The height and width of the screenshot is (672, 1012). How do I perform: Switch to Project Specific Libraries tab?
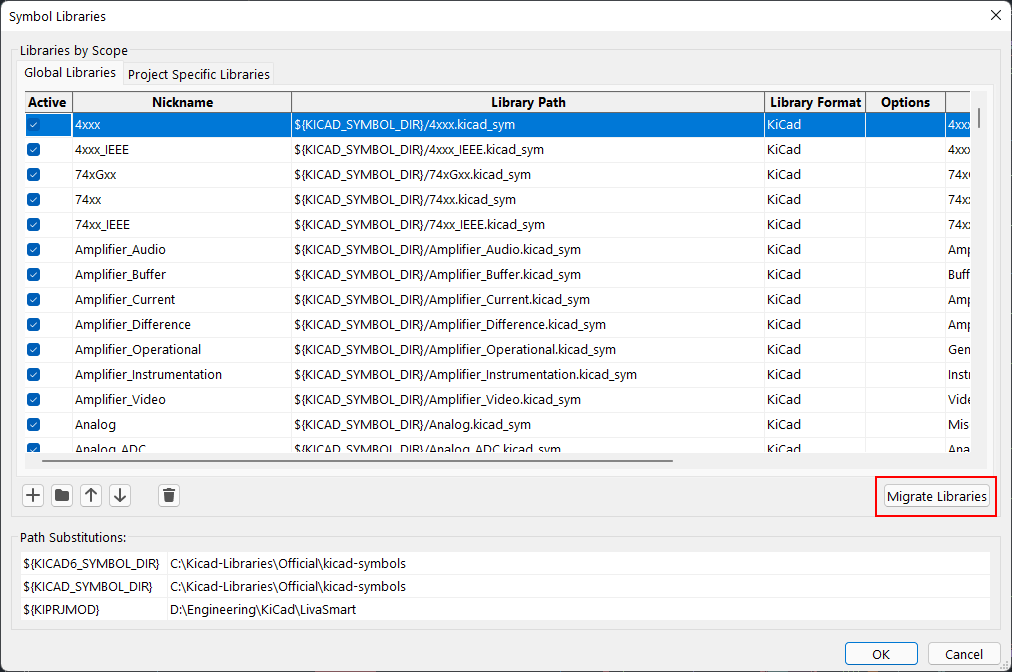point(199,74)
